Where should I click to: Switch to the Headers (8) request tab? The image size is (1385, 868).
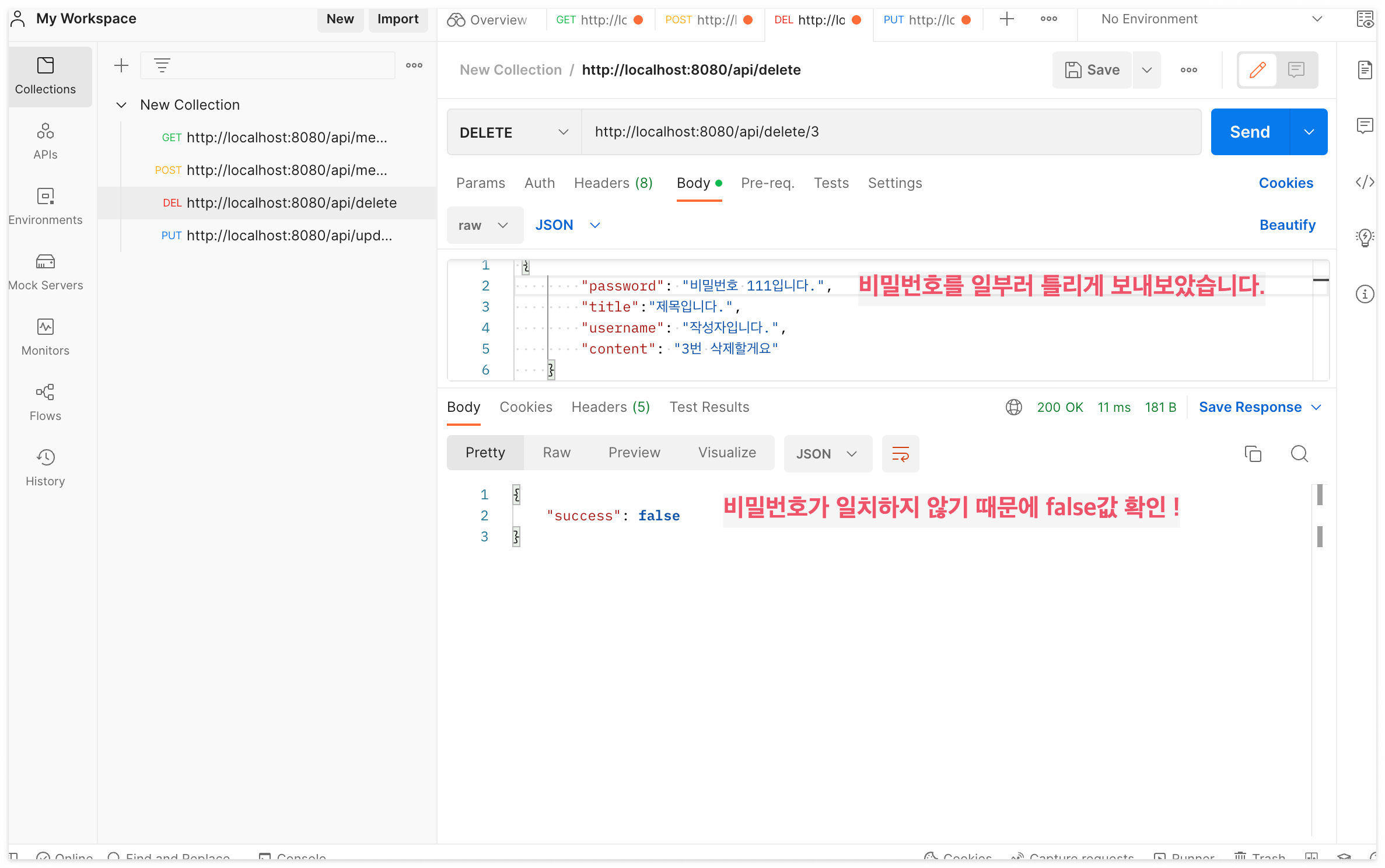point(613,183)
